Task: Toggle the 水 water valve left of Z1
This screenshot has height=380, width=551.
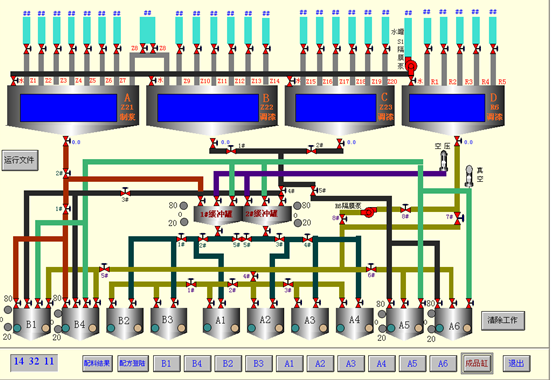Action: pos(14,81)
